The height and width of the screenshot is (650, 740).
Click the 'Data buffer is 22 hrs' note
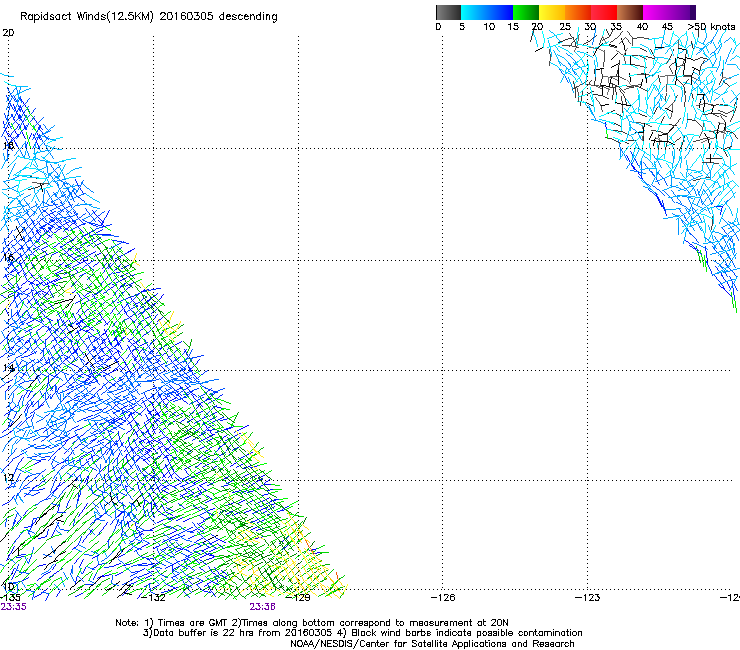click(x=204, y=633)
